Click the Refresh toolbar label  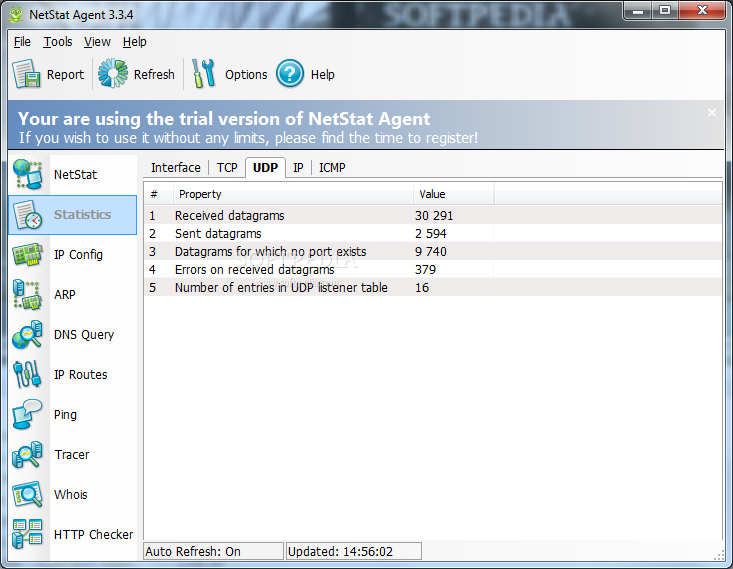154,74
